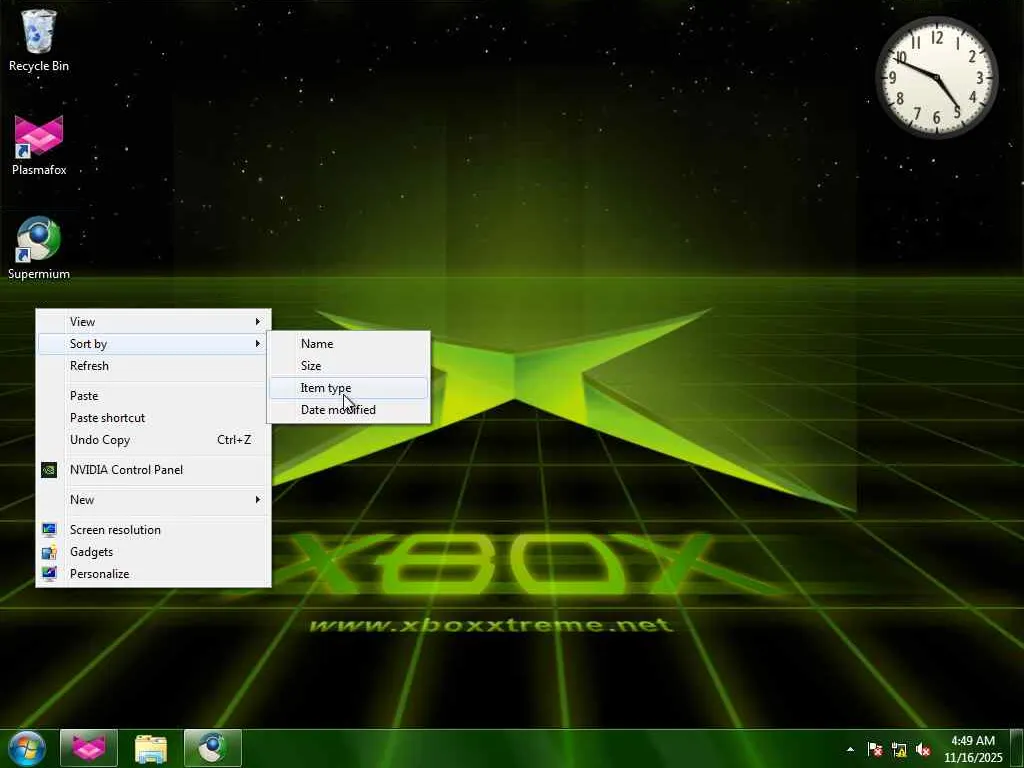Click the muted volume tray icon
This screenshot has height=768, width=1024.
923,749
